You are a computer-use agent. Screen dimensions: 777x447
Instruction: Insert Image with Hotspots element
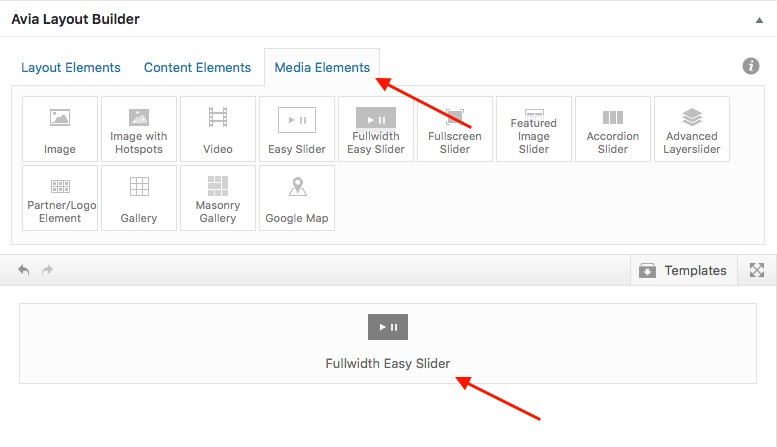[139, 129]
